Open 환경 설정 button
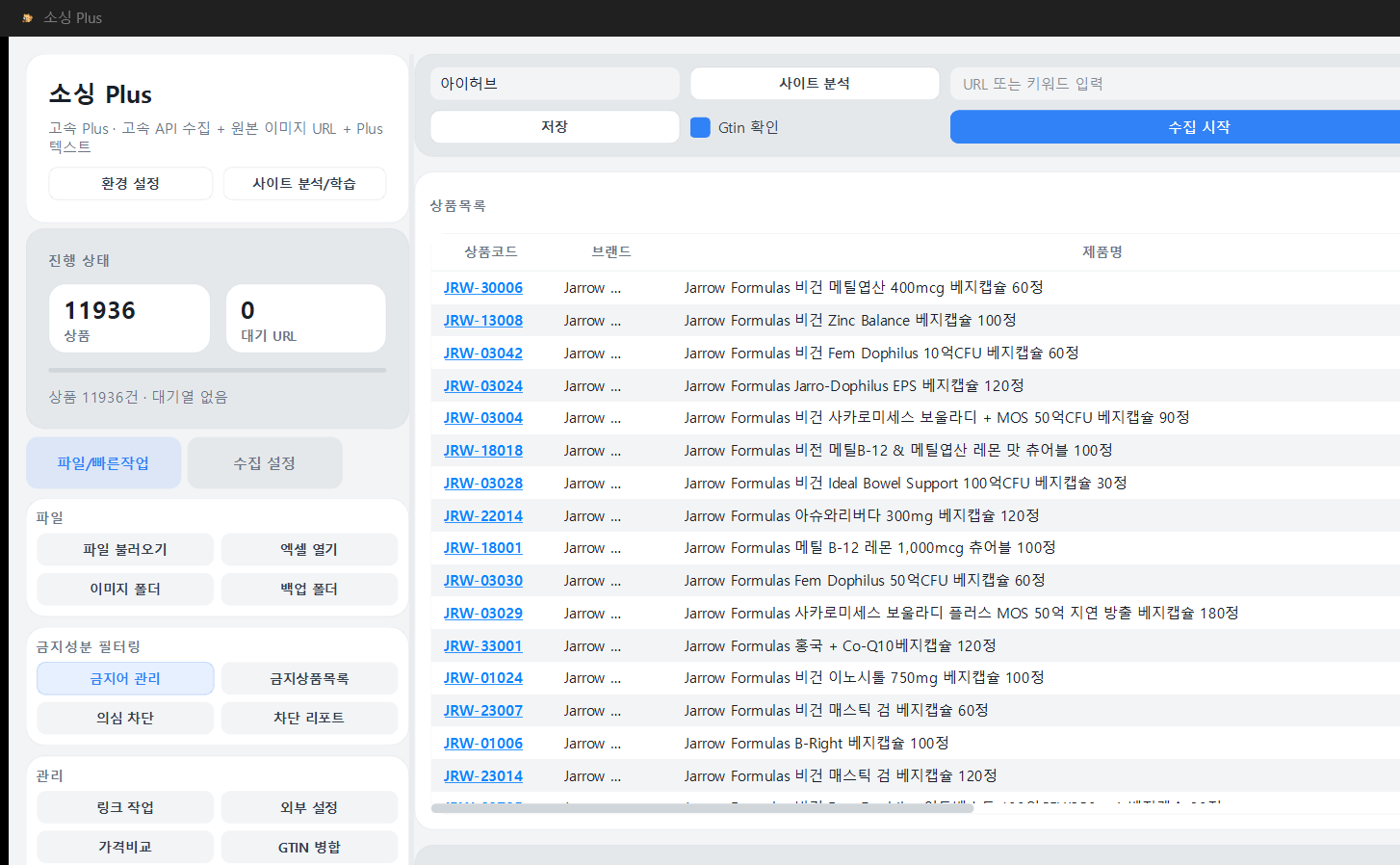The width and height of the screenshot is (1400, 865). tap(131, 183)
